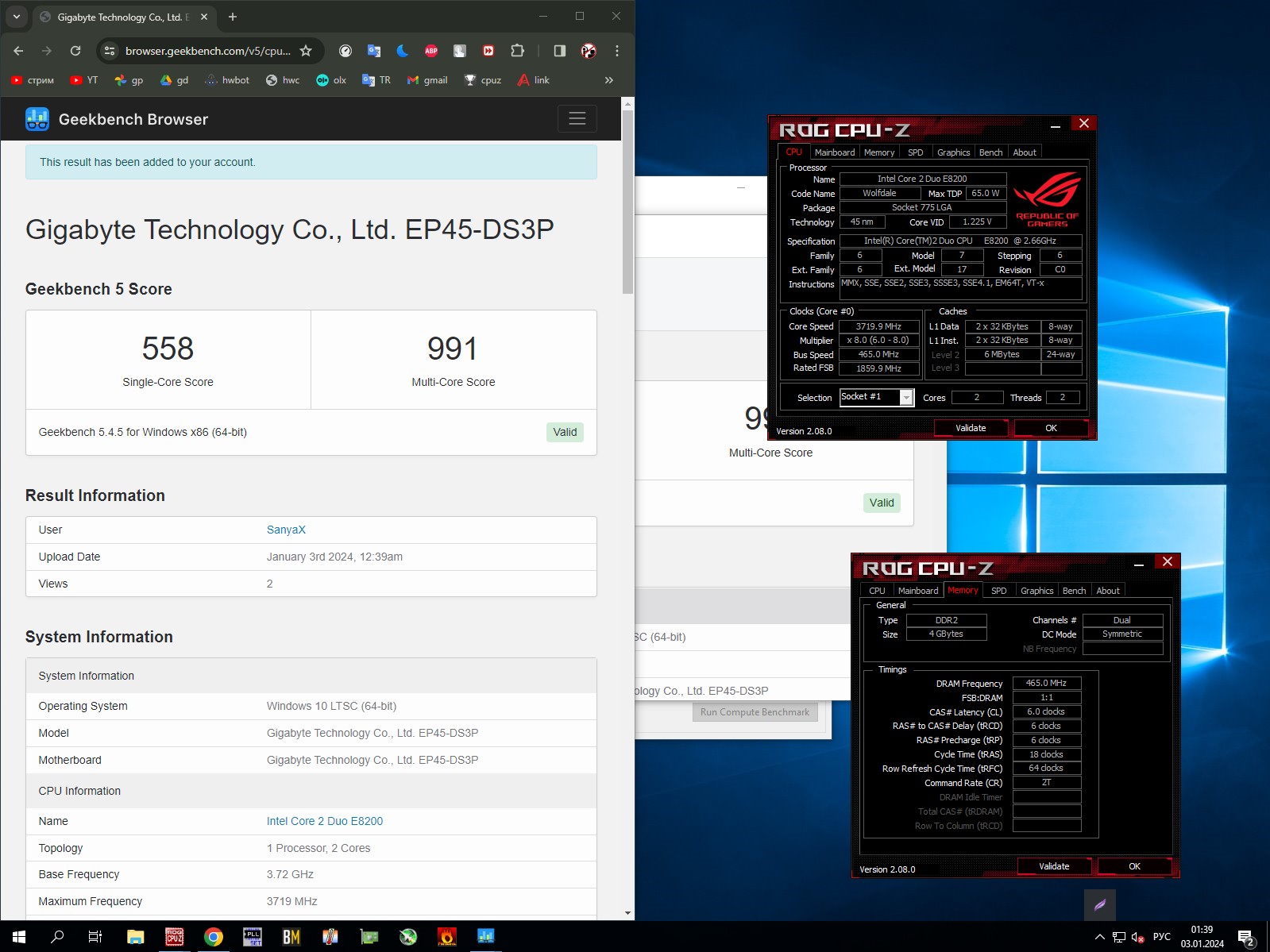Click the Valid badge on Geekbench page

coord(565,432)
